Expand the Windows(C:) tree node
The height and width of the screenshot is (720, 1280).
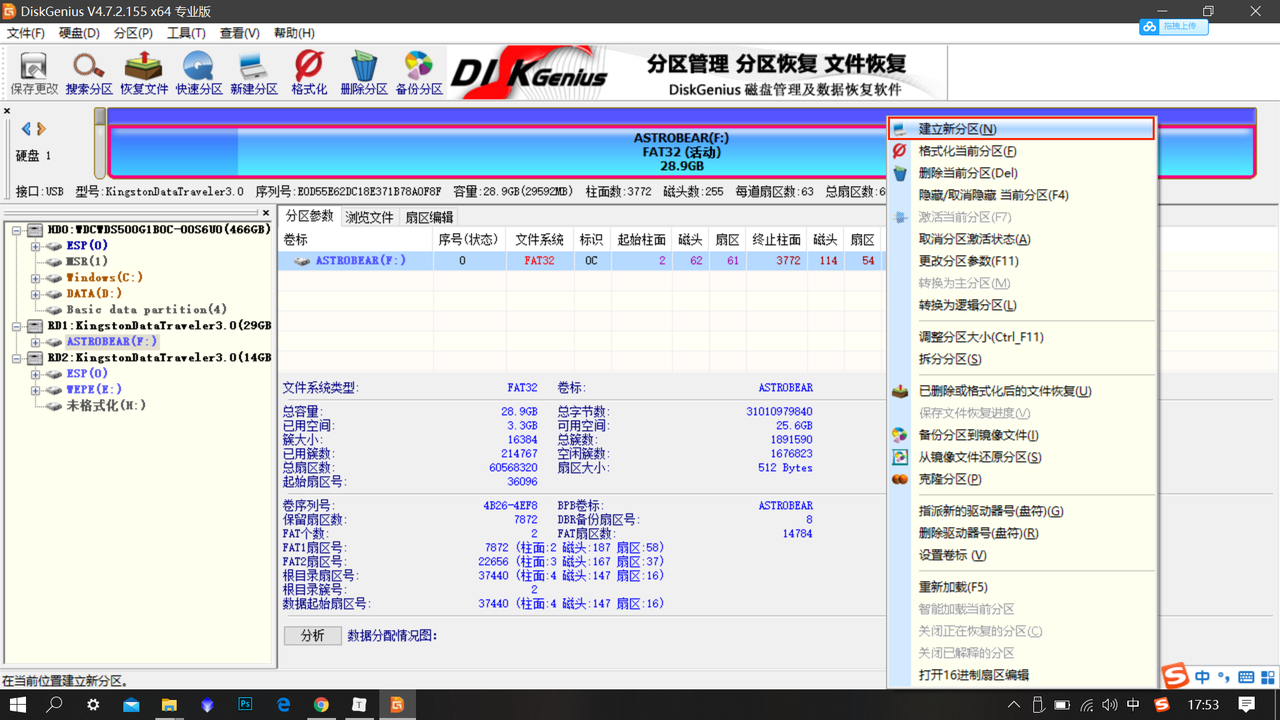(36, 278)
